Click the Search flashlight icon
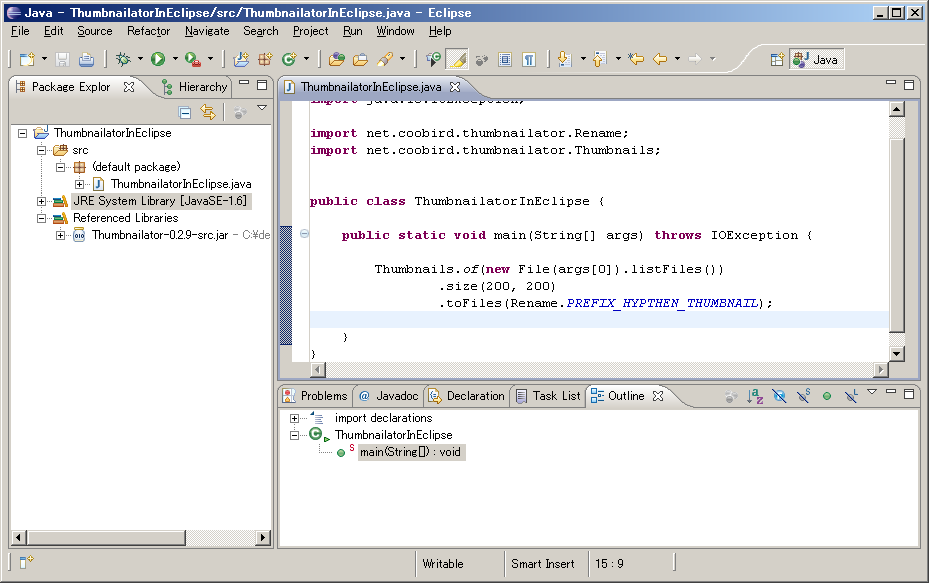929x583 pixels. (x=385, y=59)
